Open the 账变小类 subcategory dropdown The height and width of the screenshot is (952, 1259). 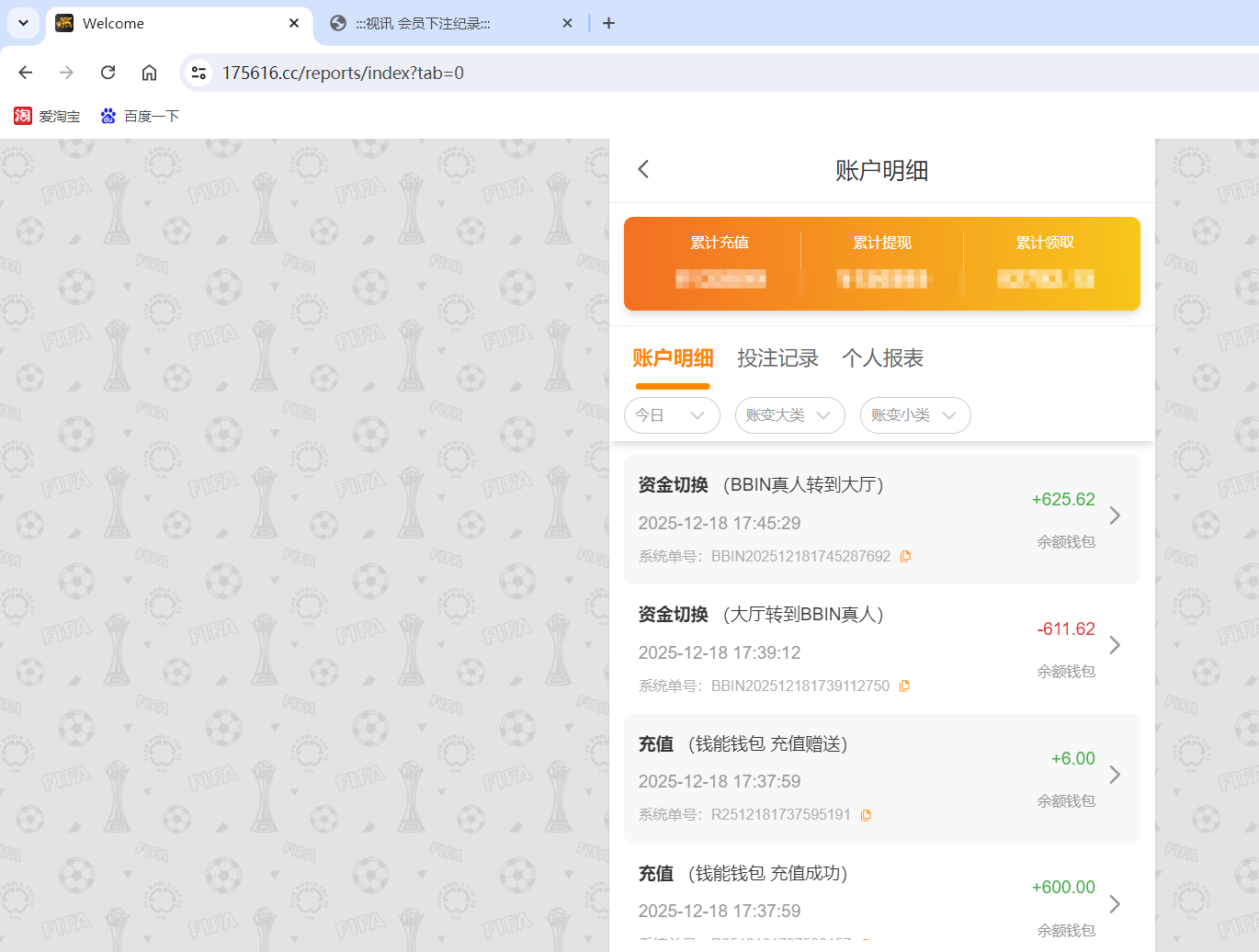pos(915,415)
